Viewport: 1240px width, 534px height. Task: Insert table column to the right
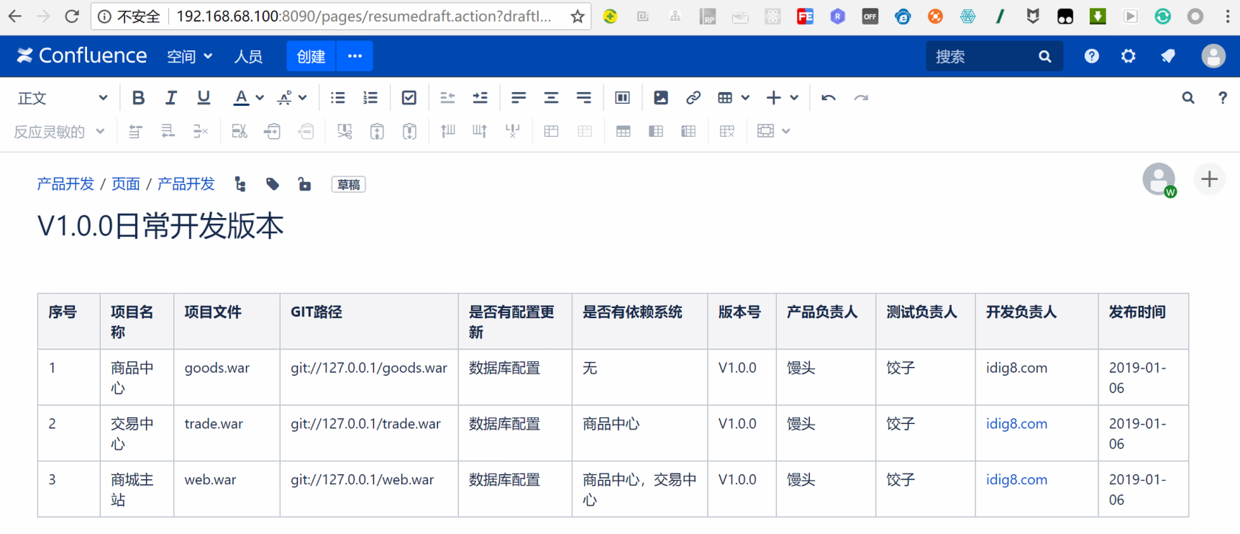pyautogui.click(x=480, y=131)
